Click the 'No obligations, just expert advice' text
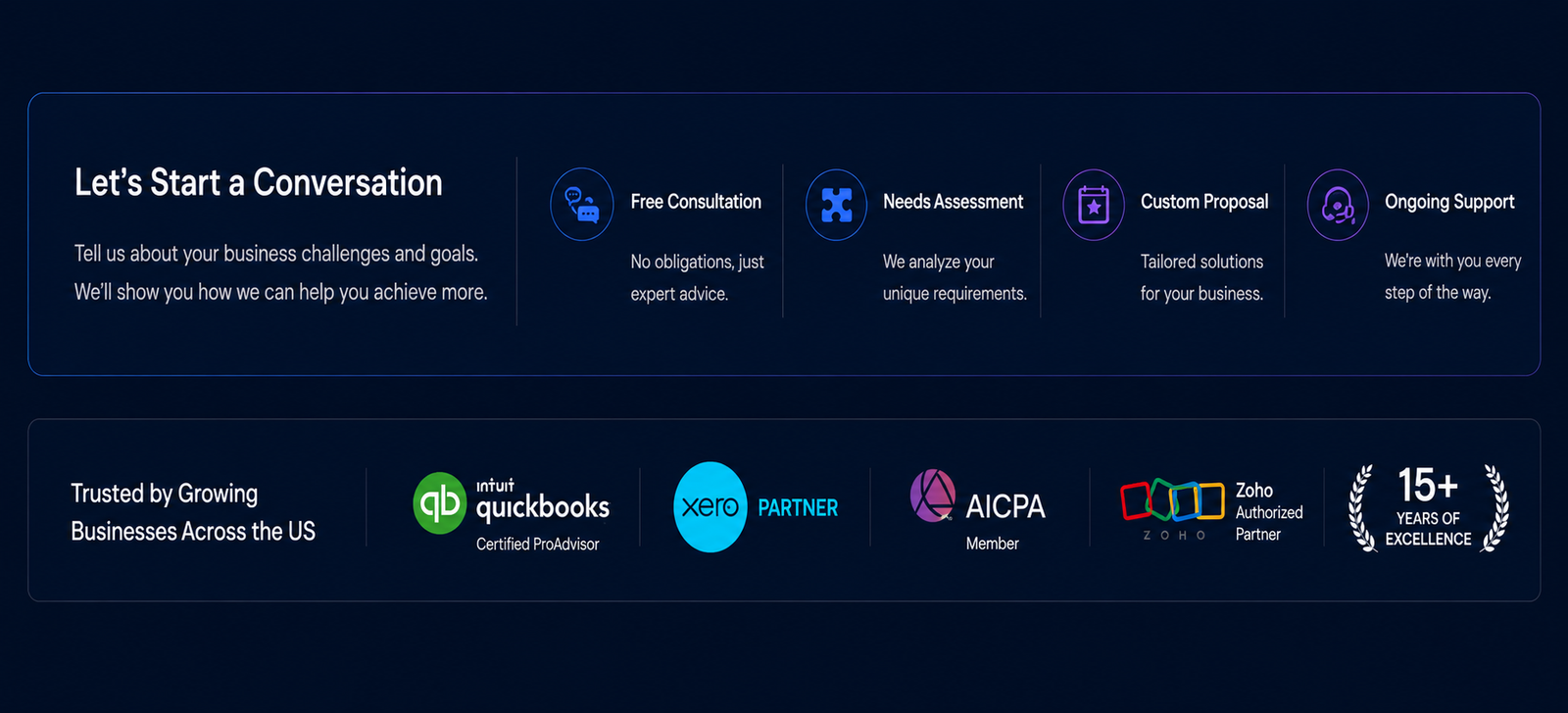1568x713 pixels. [x=697, y=277]
